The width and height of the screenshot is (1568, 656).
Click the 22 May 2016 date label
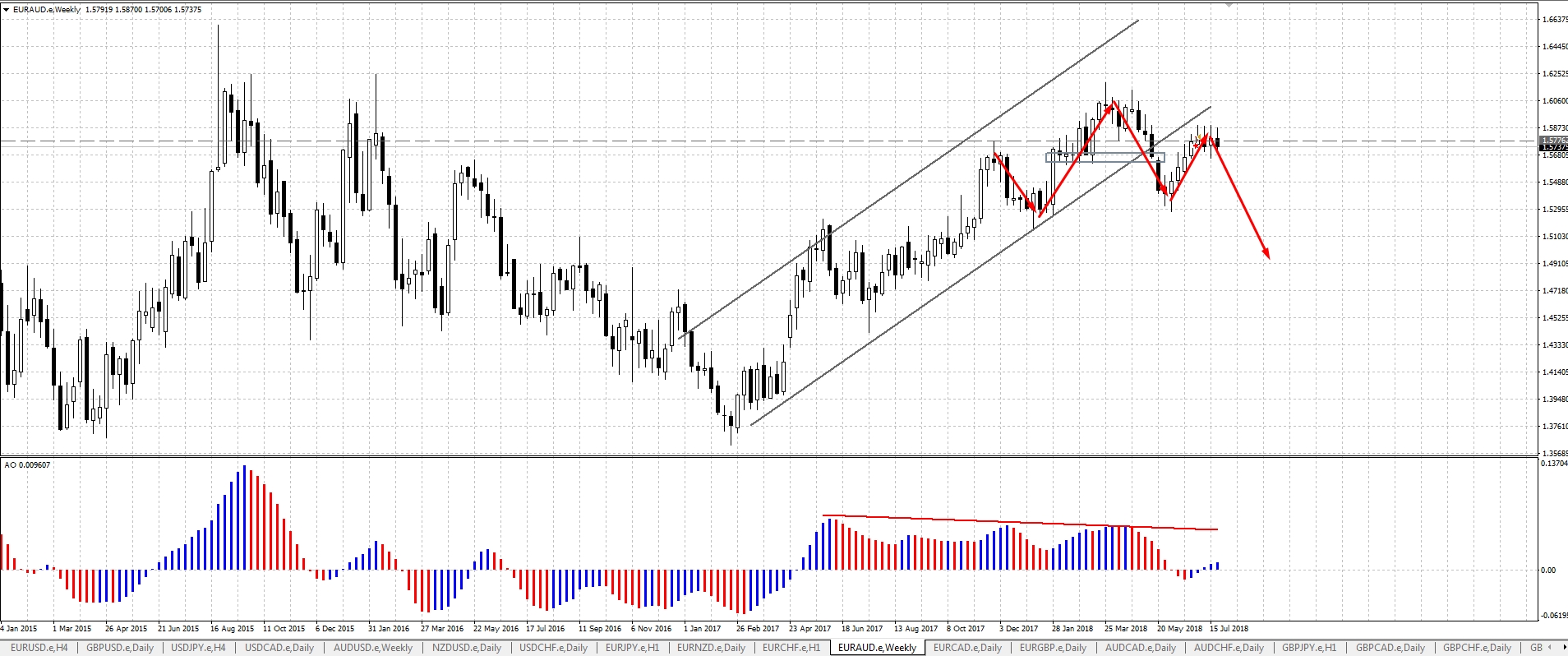(496, 628)
